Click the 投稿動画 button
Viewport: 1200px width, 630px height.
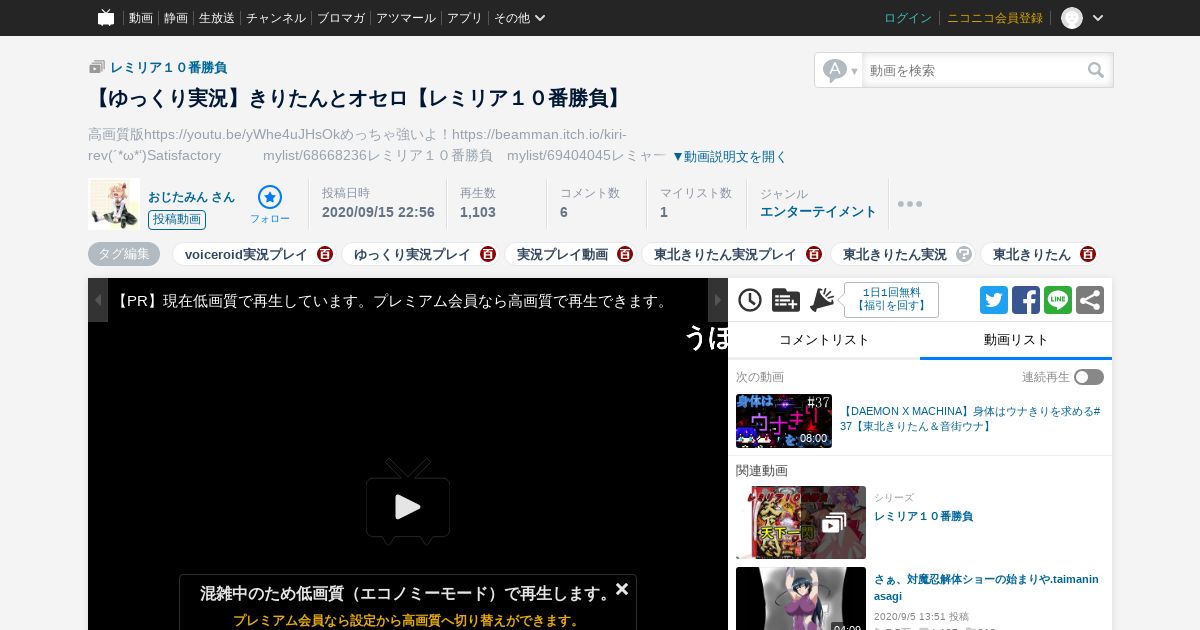click(177, 220)
